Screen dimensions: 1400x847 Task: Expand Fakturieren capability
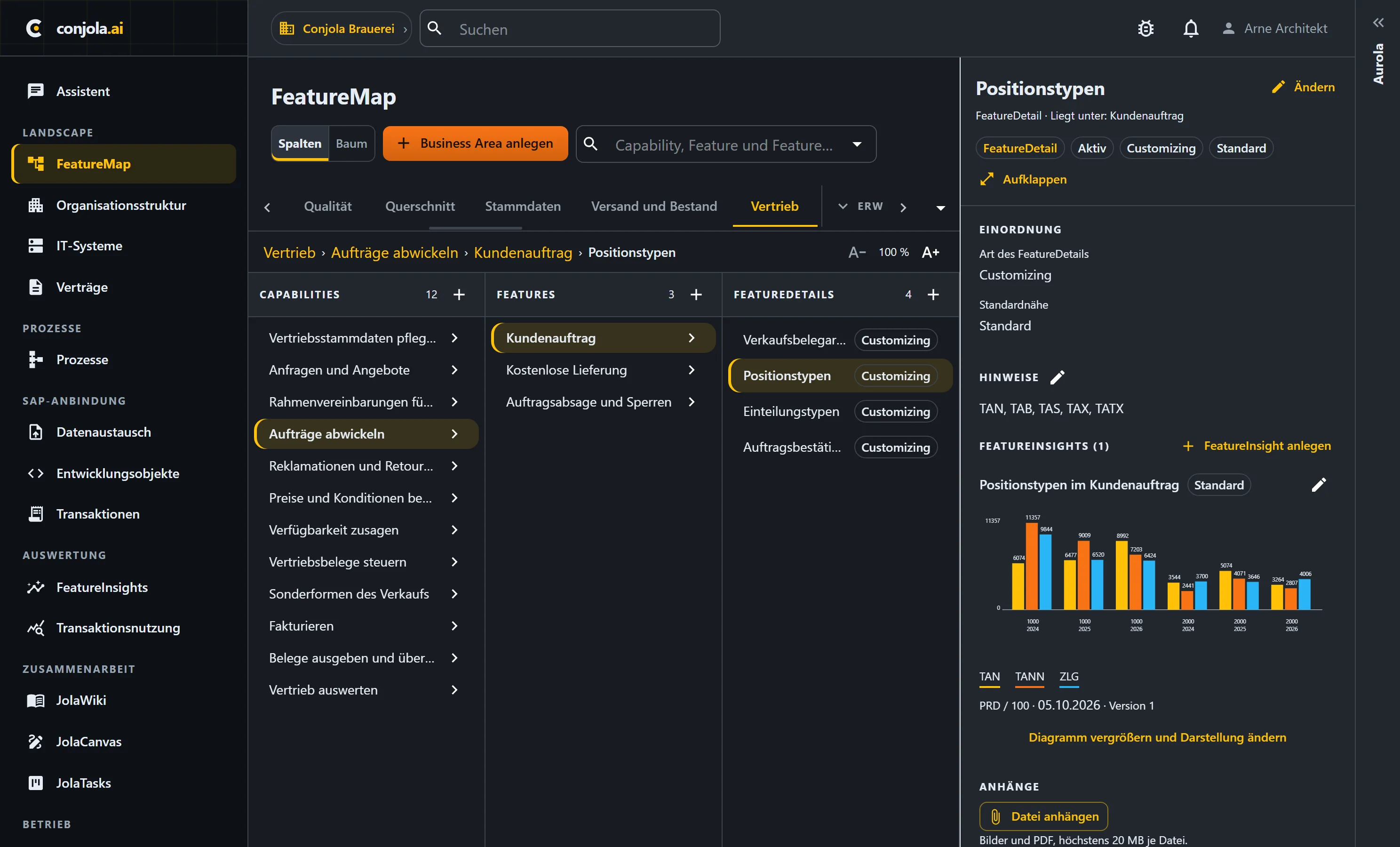366,626
